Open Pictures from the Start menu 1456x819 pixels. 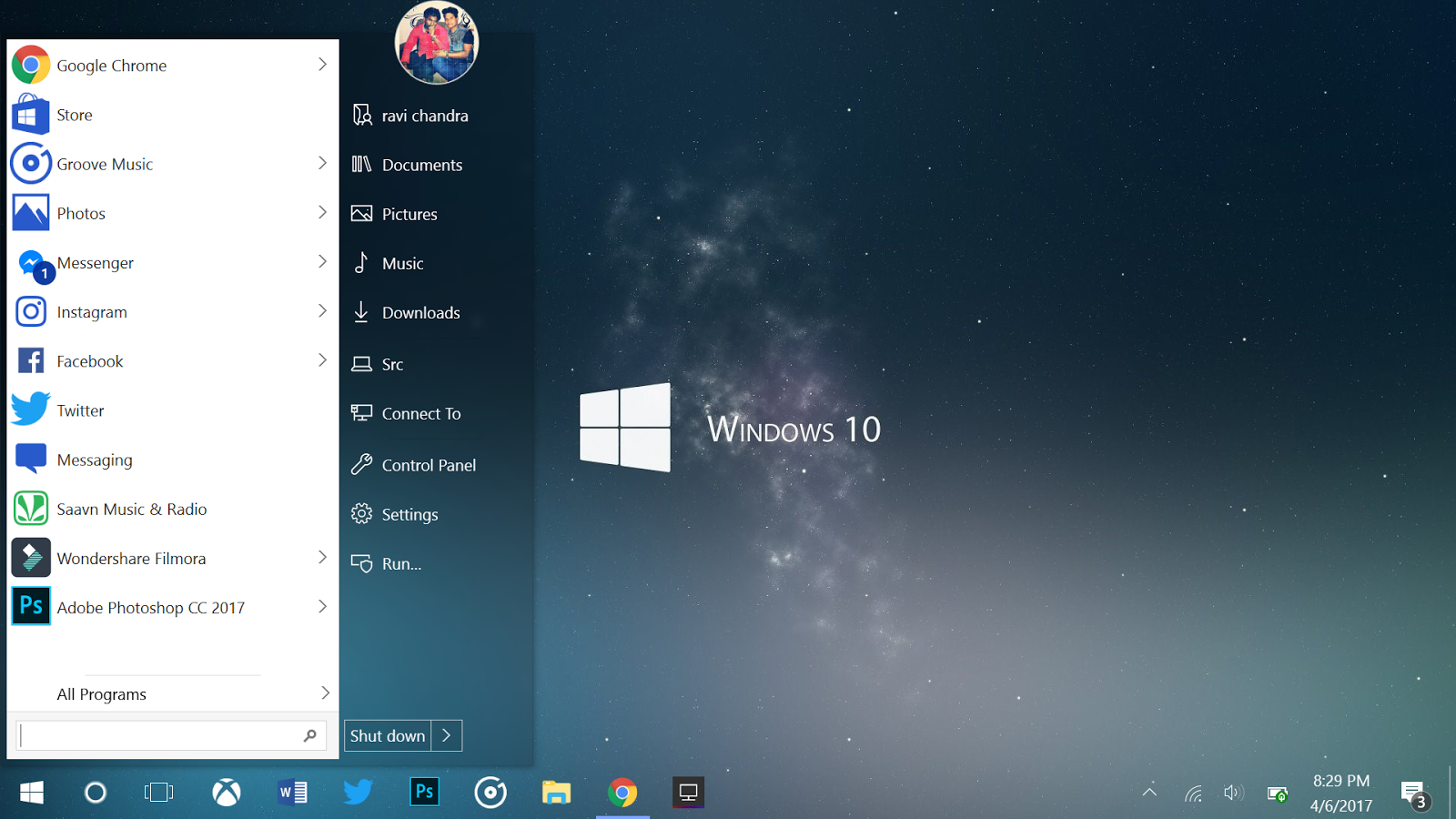click(396, 214)
